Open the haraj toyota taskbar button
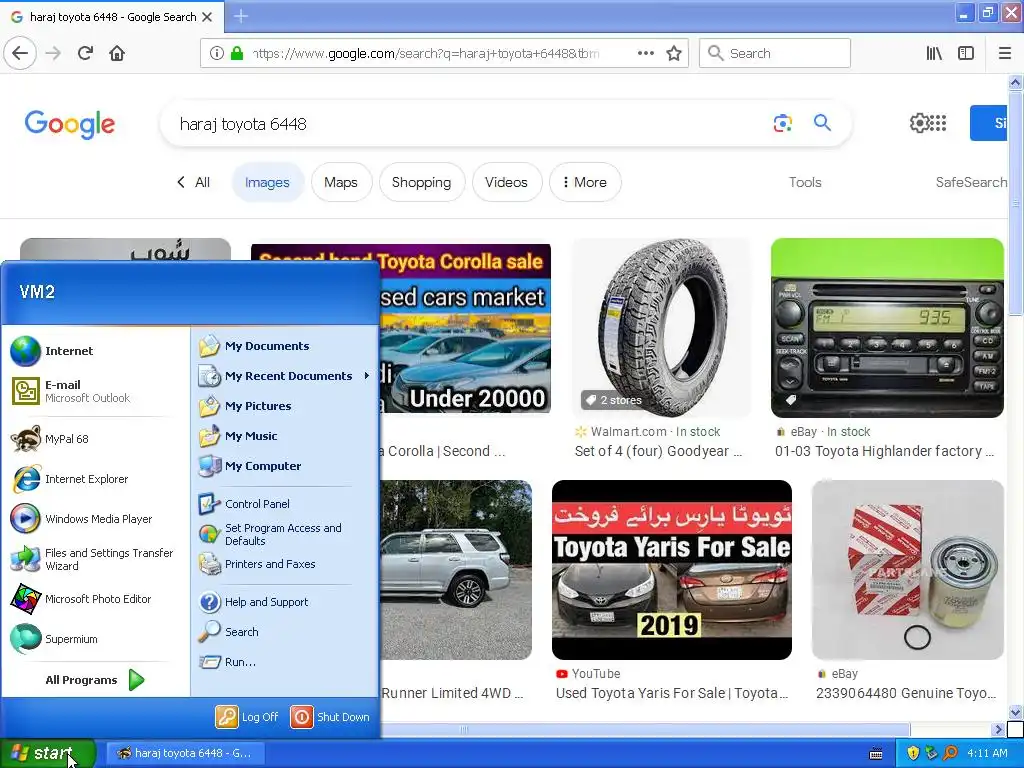Viewport: 1024px width, 768px height. (x=186, y=753)
